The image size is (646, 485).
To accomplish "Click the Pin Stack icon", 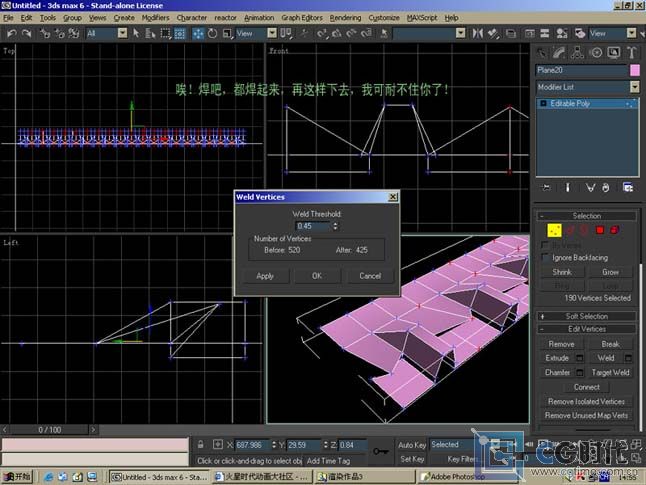I will tap(546, 188).
